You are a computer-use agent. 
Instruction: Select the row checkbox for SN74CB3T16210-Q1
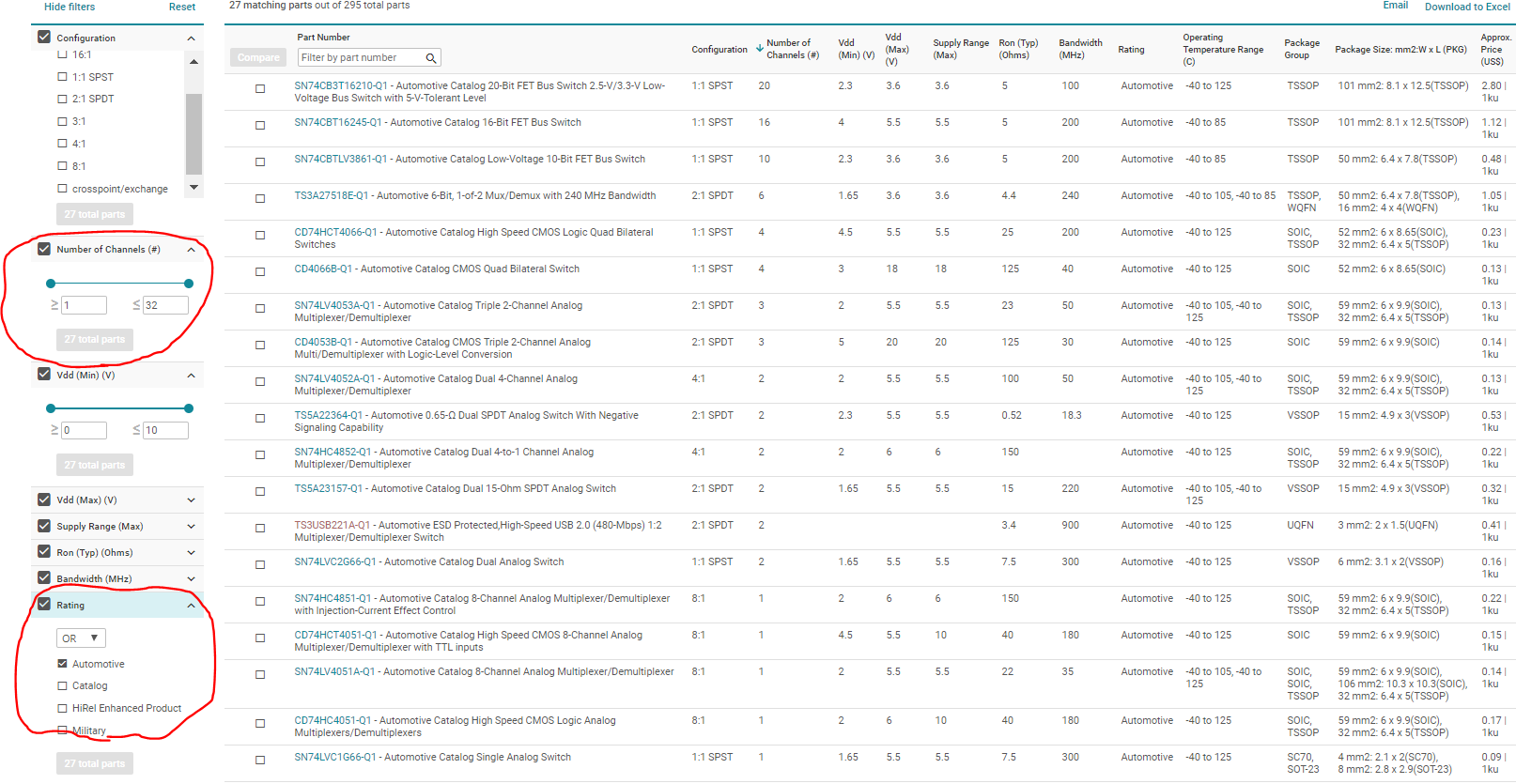[260, 89]
